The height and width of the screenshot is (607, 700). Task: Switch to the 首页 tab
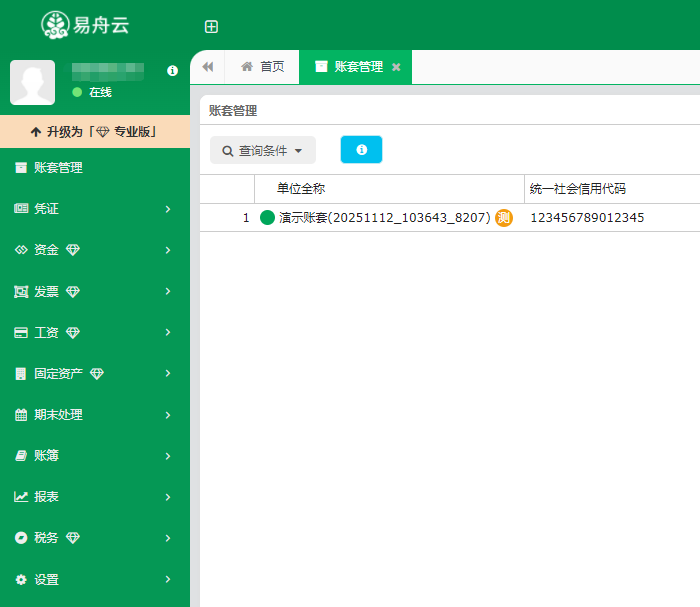click(262, 67)
